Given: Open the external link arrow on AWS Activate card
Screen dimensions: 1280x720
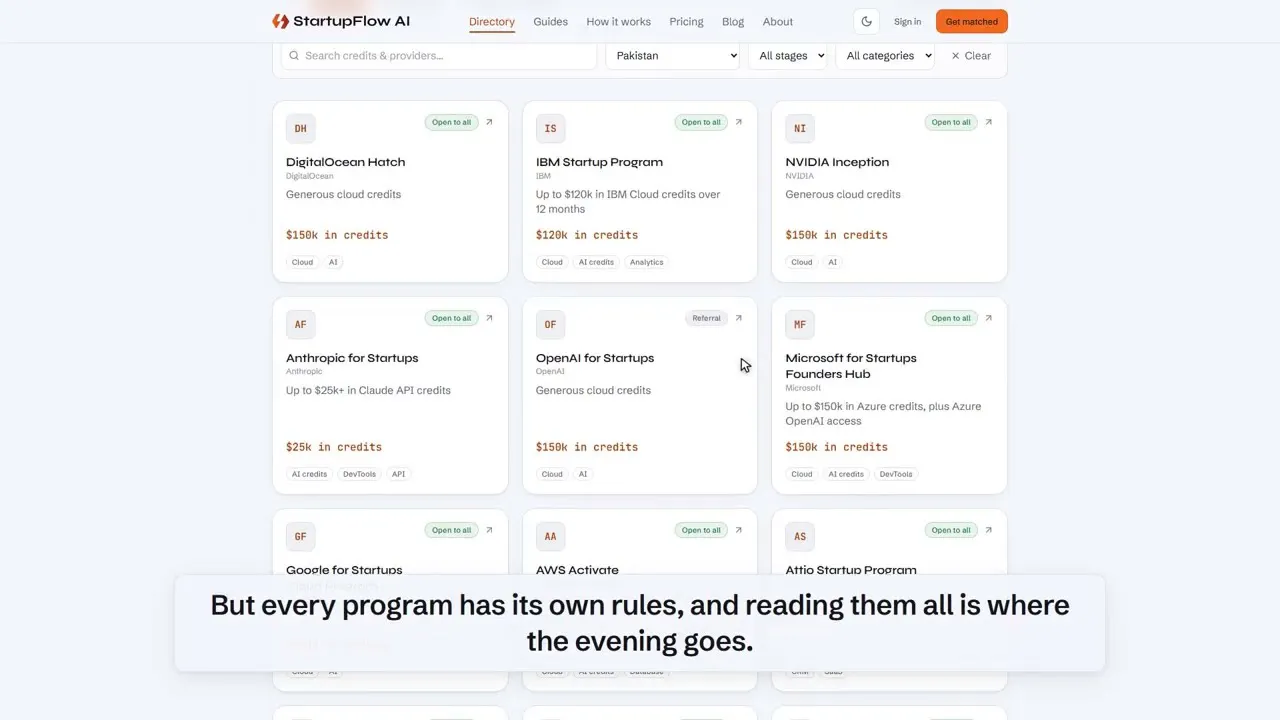Looking at the screenshot, I should [x=739, y=530].
